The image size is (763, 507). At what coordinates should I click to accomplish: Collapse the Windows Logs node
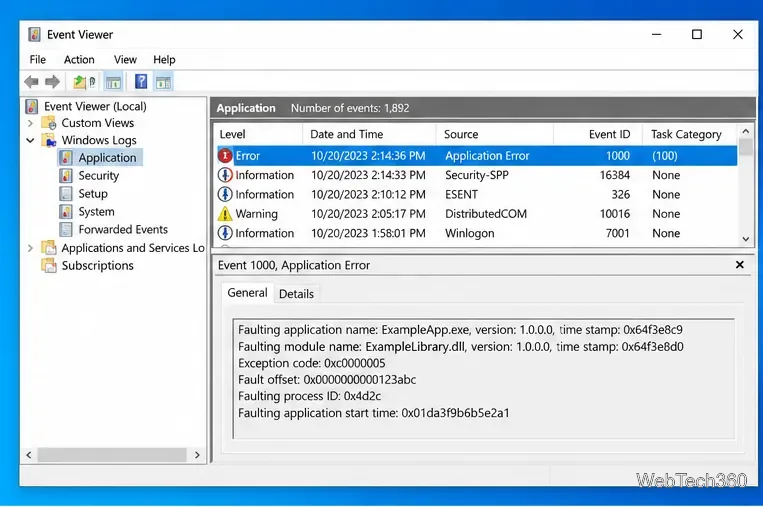pos(30,141)
